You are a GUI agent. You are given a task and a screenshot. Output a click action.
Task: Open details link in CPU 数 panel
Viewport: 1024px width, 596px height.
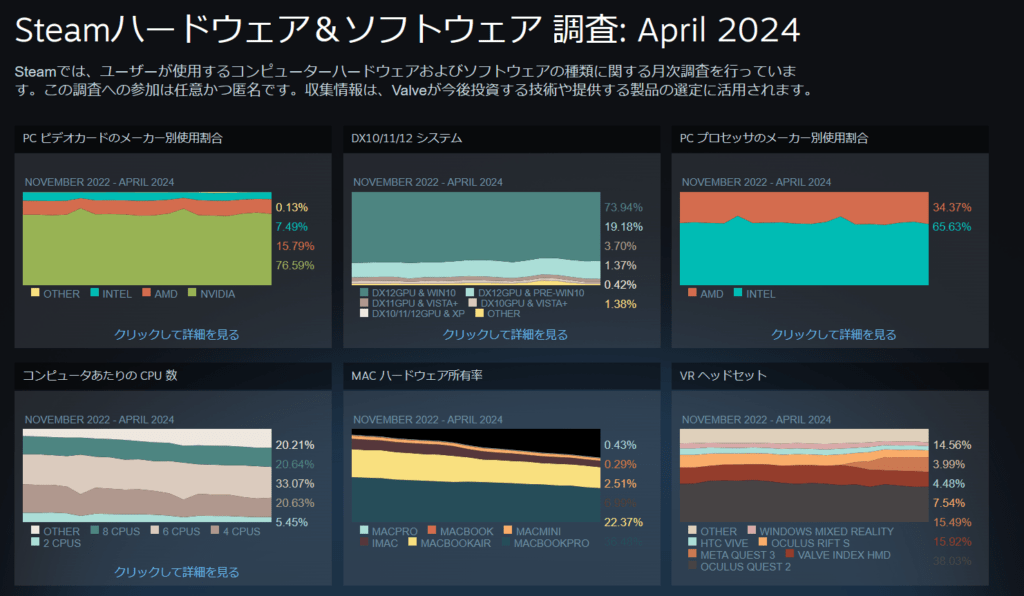176,572
